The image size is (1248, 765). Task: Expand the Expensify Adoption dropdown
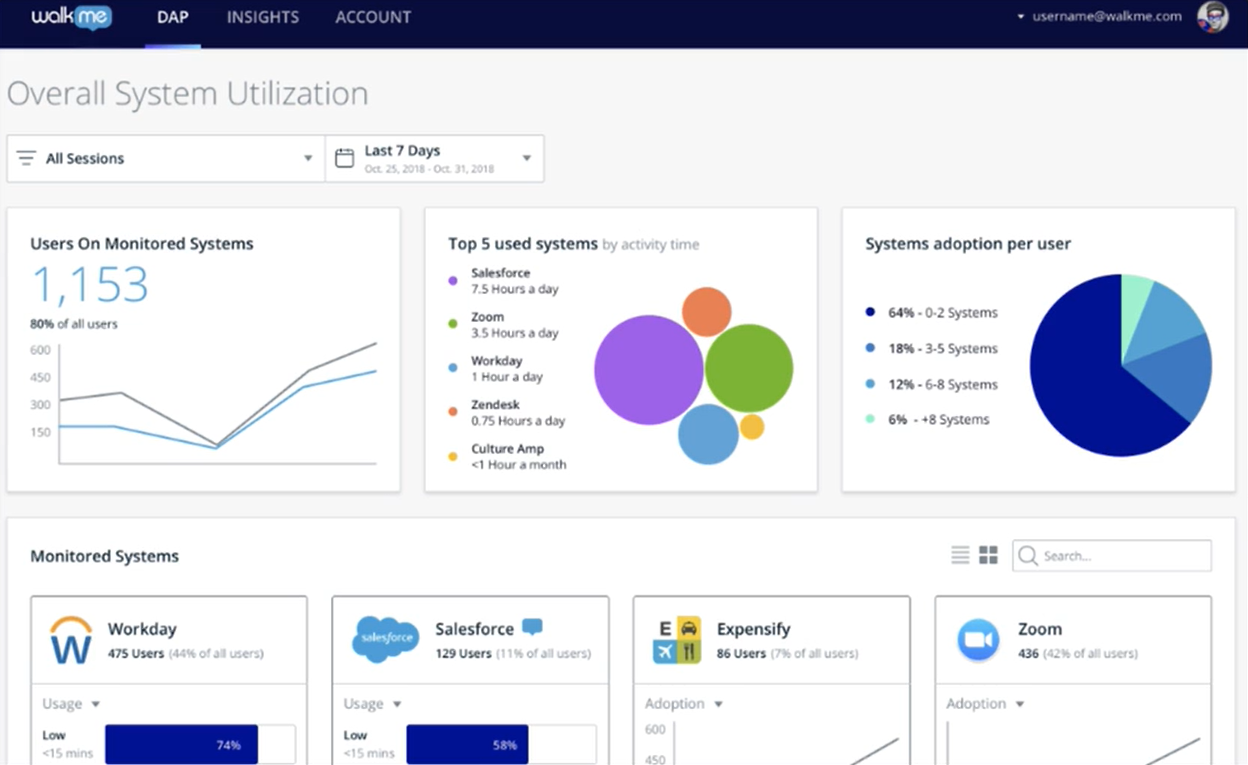click(x=684, y=704)
